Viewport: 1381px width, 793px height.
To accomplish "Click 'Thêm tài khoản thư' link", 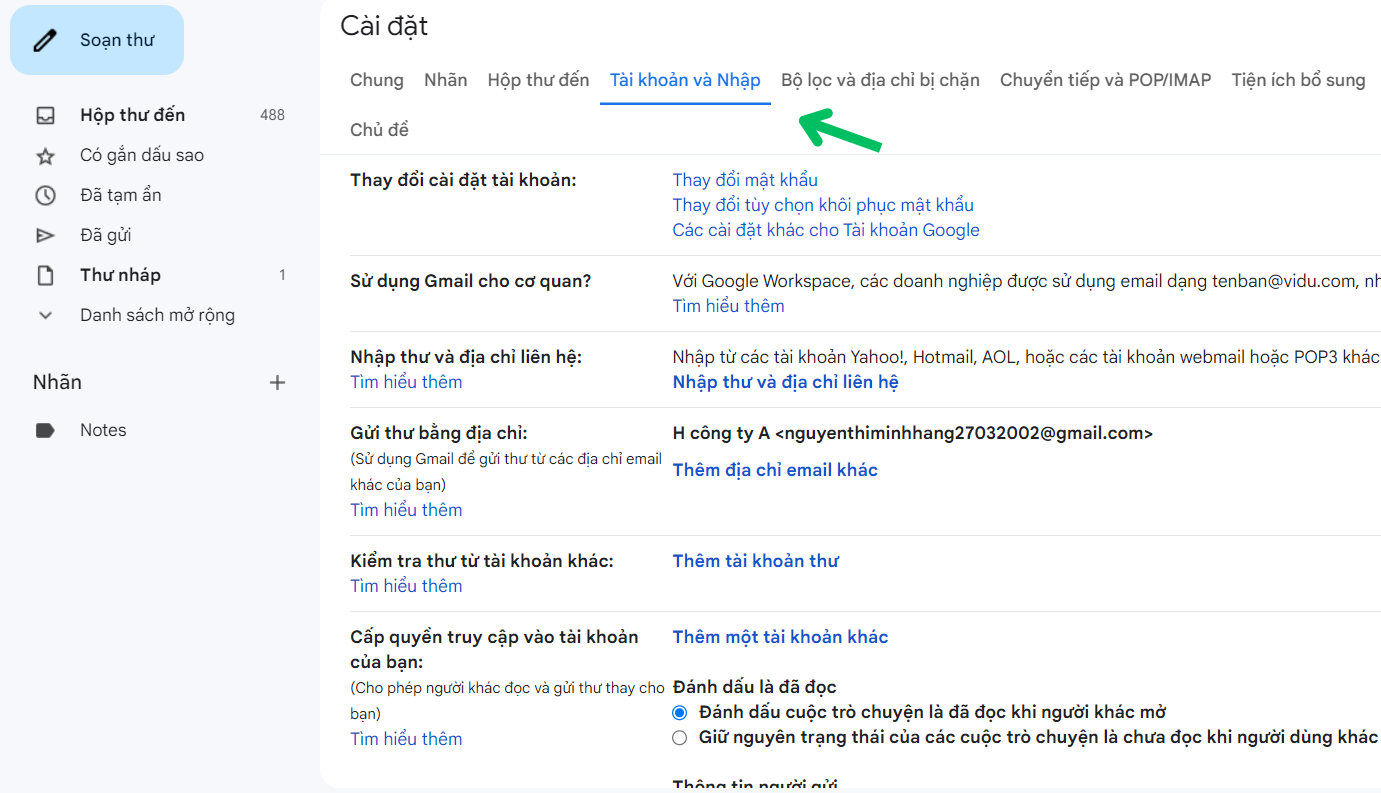I will [x=755, y=561].
